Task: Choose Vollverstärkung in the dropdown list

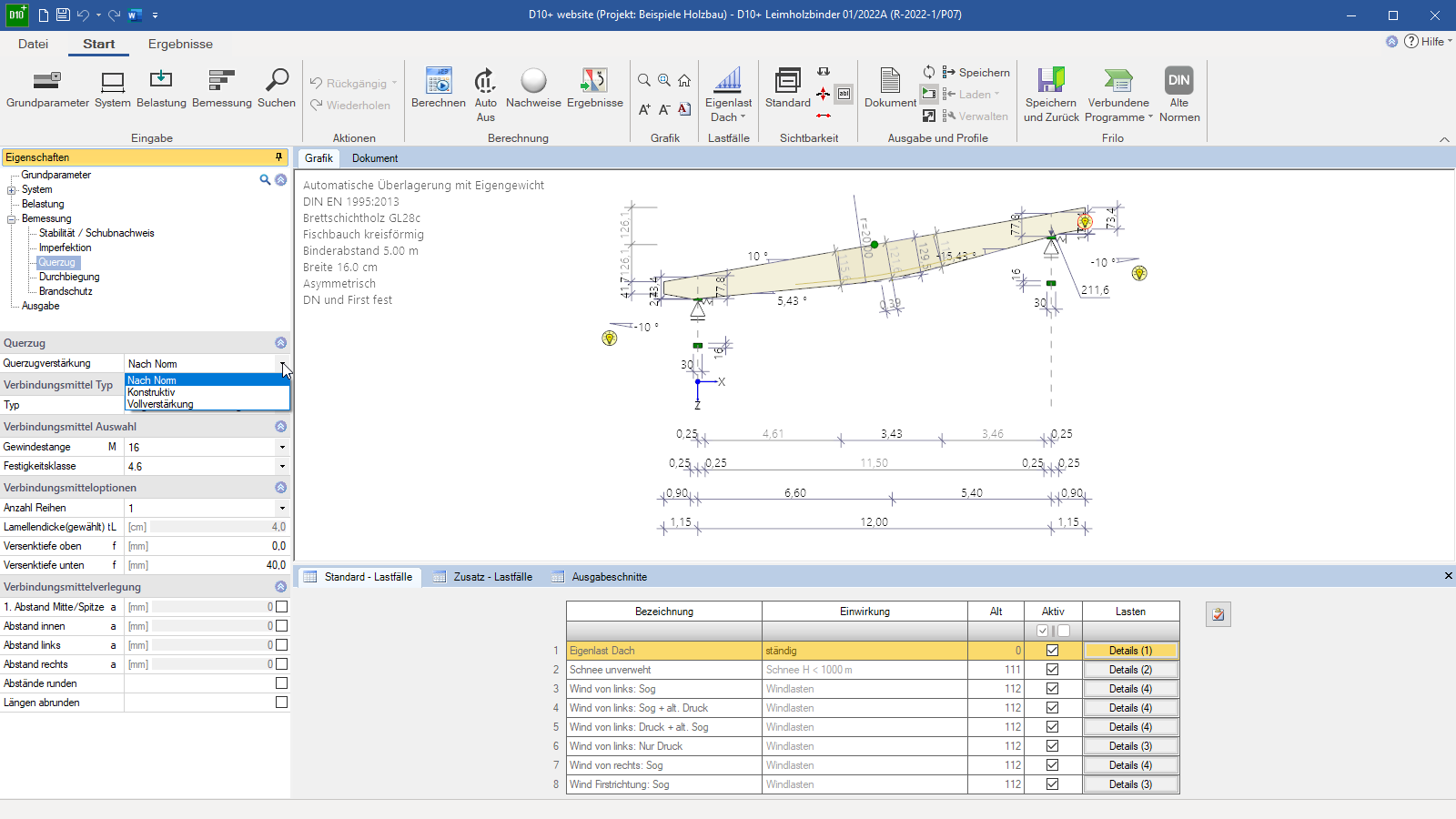Action: 207,404
